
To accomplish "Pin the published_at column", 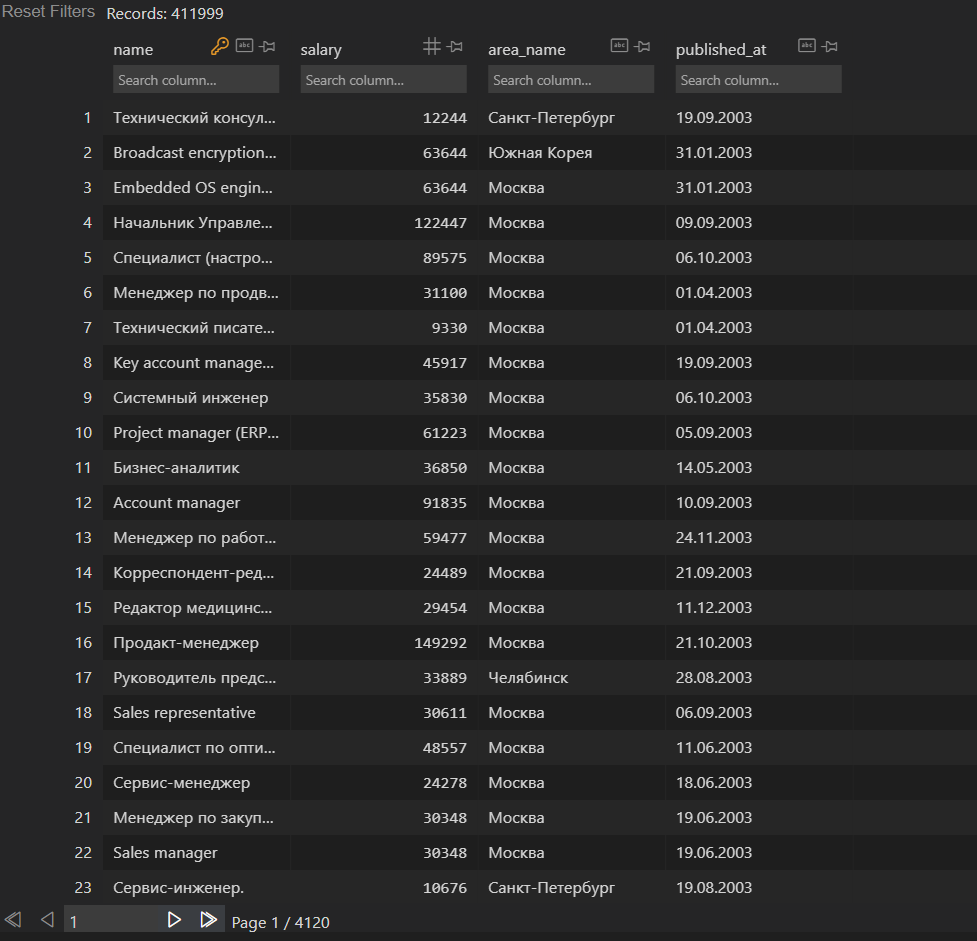I will pos(831,46).
